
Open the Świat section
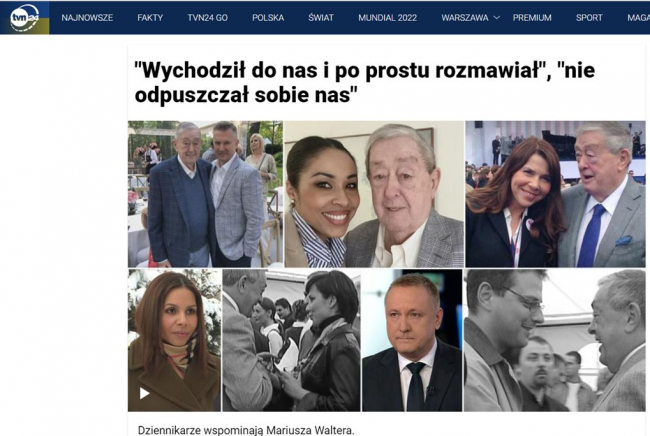click(321, 18)
